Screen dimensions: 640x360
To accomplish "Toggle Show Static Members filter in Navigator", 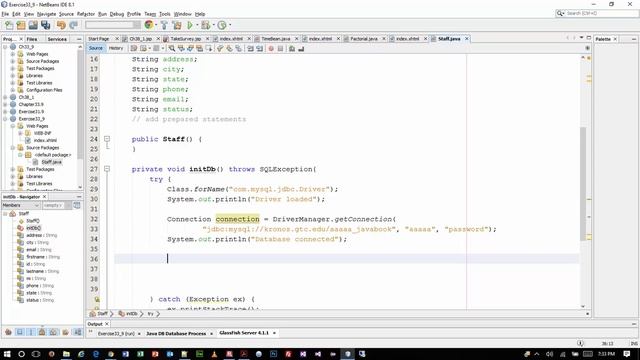I will tap(31, 332).
